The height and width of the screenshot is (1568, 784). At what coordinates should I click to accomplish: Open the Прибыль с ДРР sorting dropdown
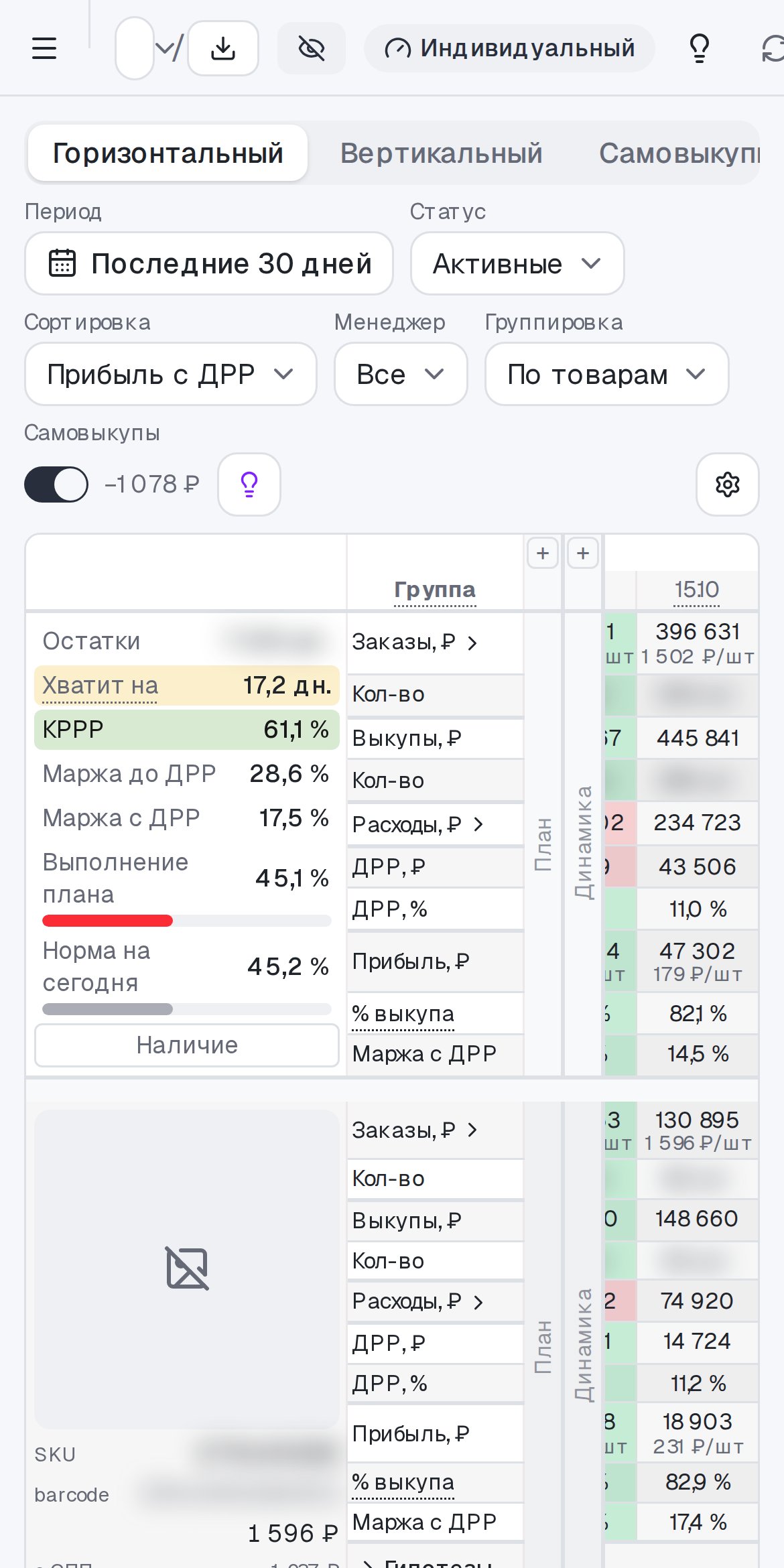pyautogui.click(x=171, y=374)
